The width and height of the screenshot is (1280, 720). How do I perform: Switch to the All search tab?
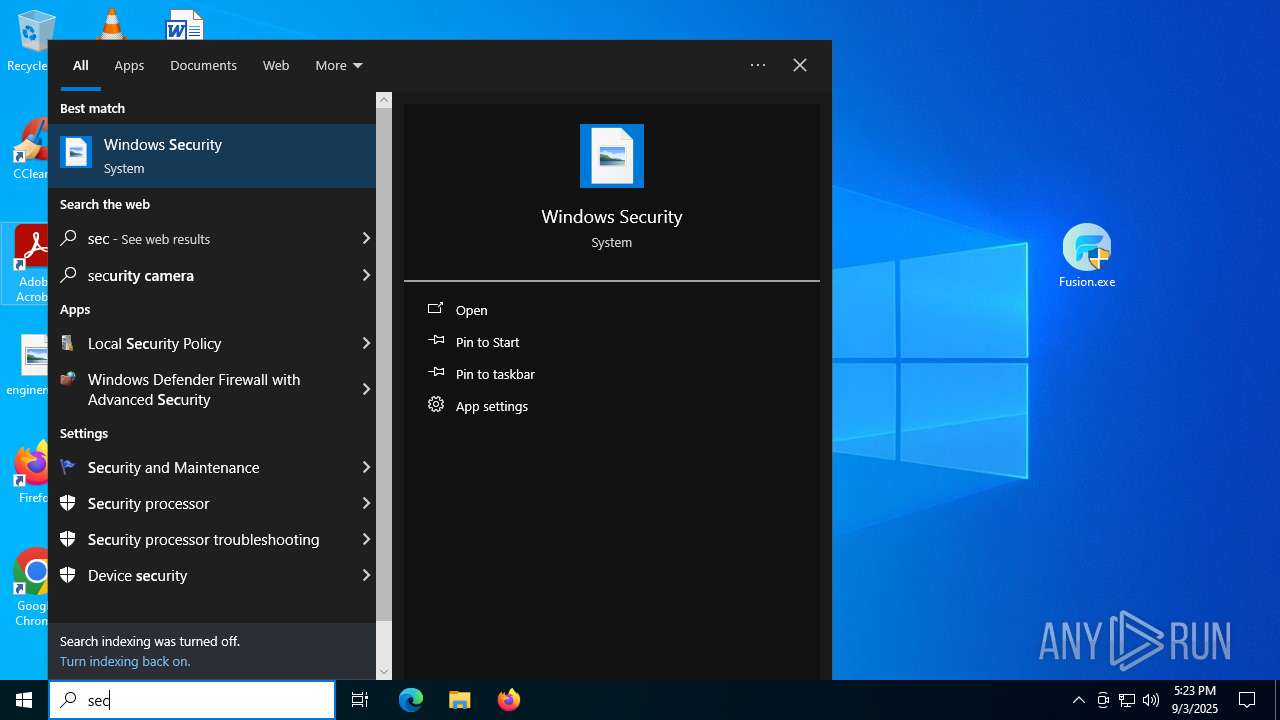tap(81, 65)
